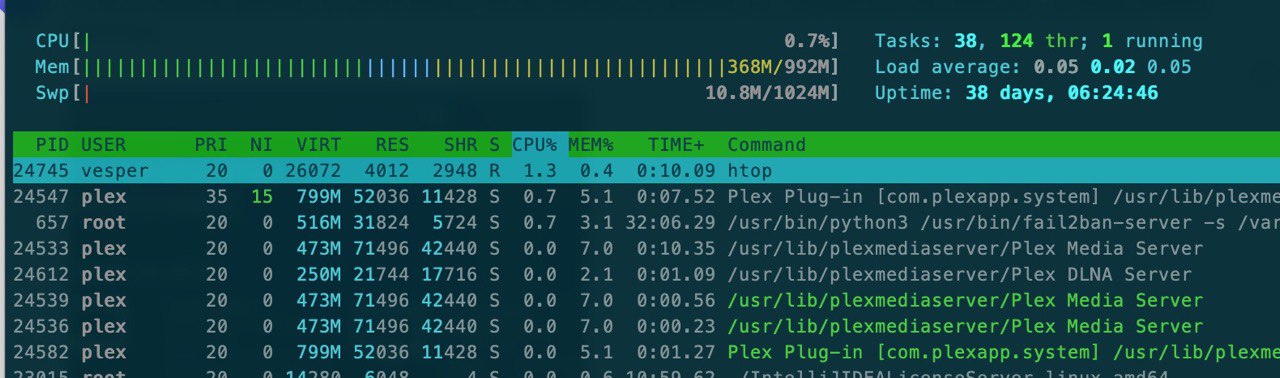The image size is (1280, 378).
Task: Click priority value 35
Action: [x=217, y=197]
